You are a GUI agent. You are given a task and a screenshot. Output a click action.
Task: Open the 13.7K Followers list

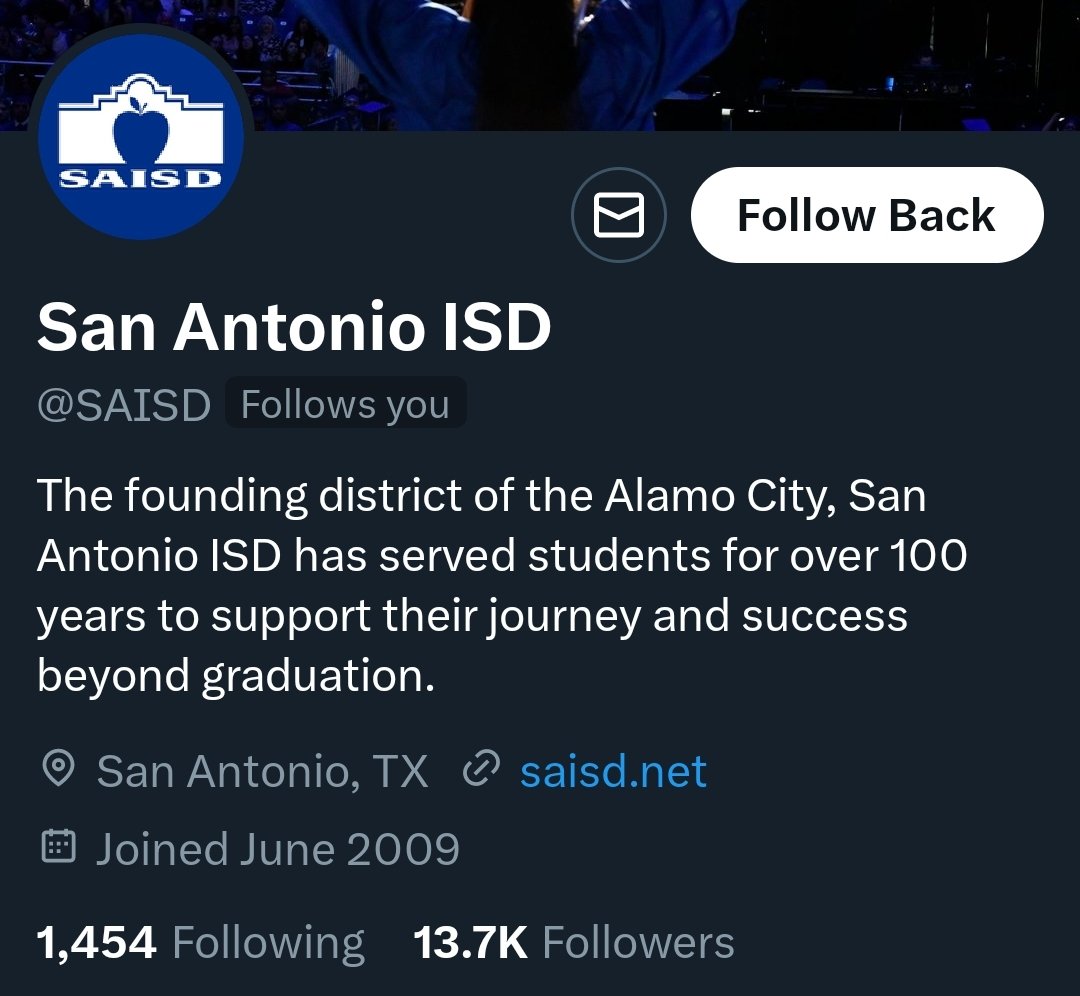(574, 942)
